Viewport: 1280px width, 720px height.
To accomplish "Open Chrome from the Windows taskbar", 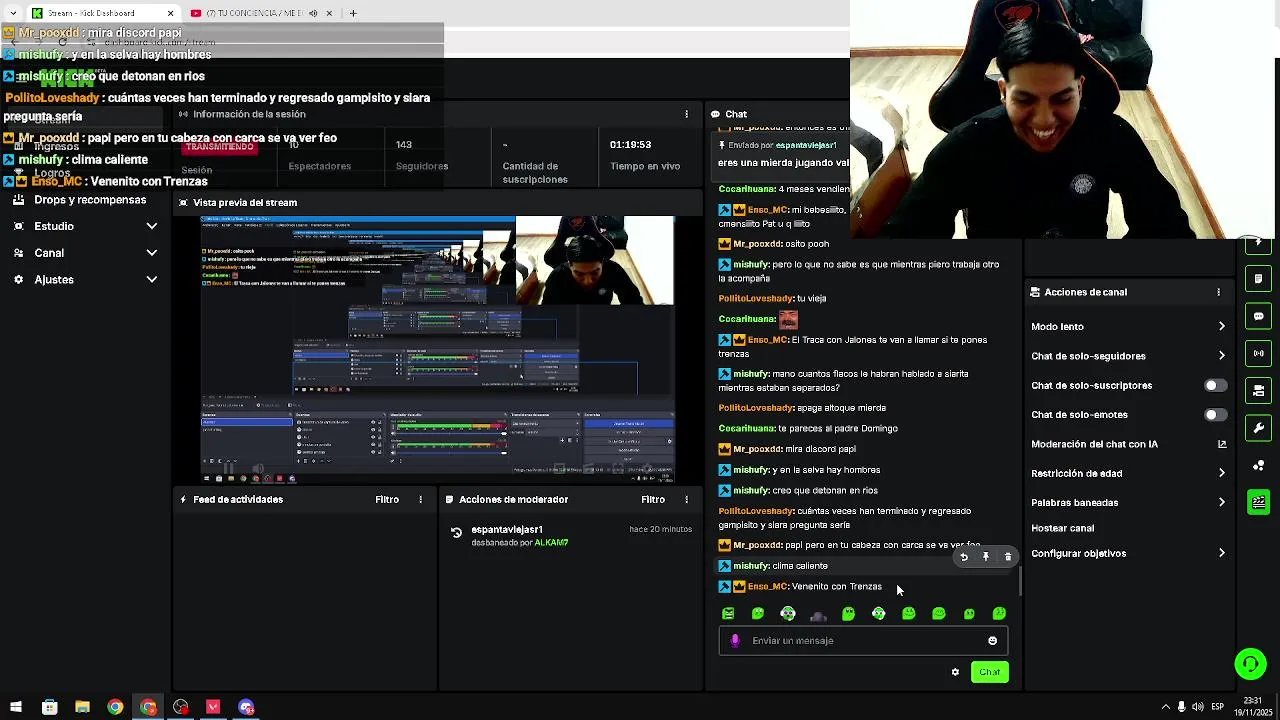I will coord(115,707).
